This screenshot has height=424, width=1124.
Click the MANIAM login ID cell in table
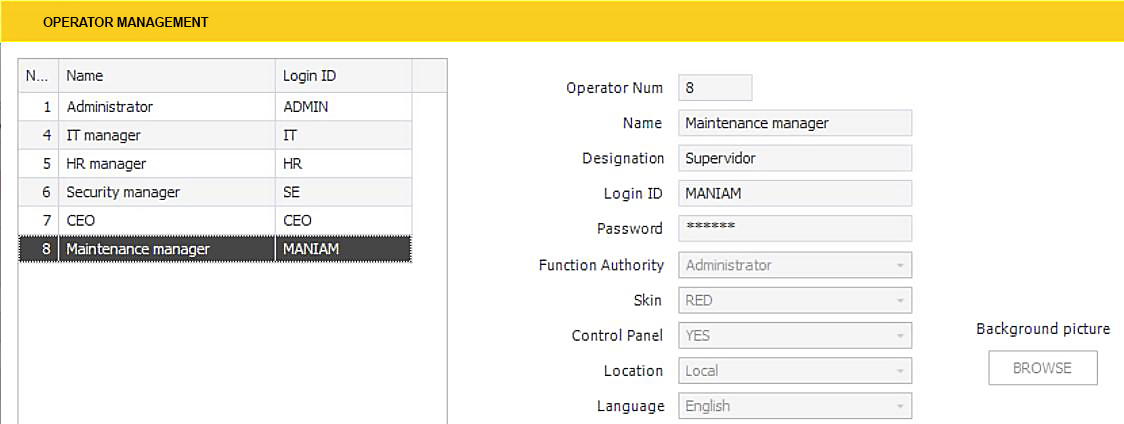343,249
